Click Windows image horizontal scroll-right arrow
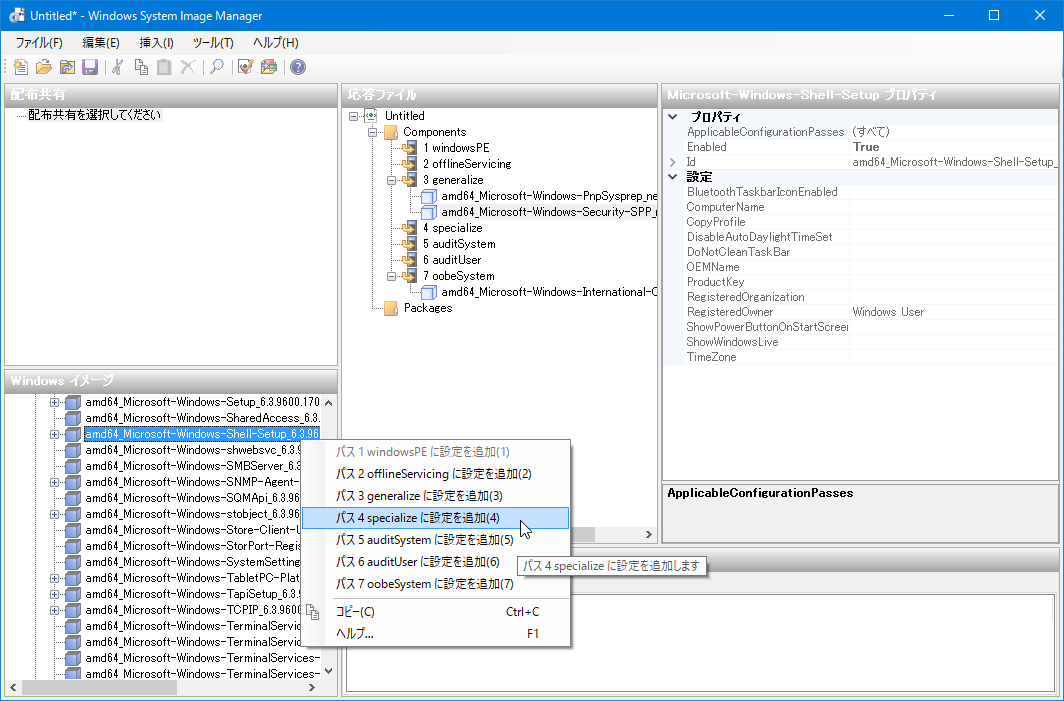This screenshot has width=1064, height=701. [313, 687]
